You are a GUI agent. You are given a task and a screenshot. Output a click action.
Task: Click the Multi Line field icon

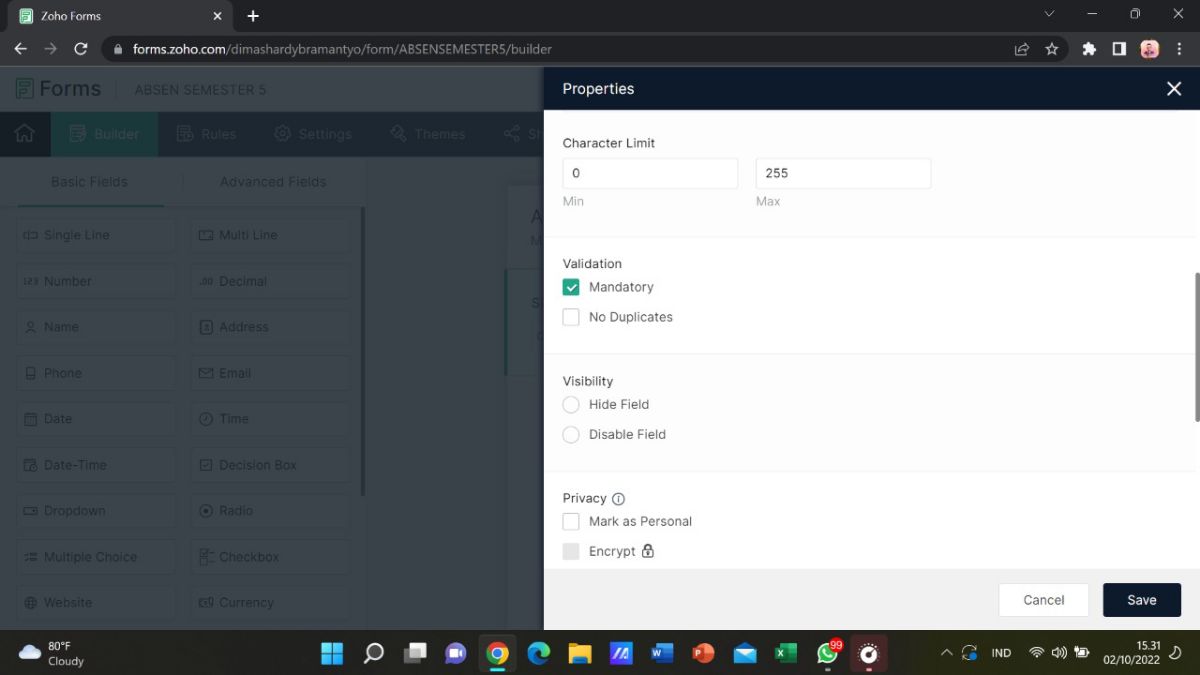206,235
